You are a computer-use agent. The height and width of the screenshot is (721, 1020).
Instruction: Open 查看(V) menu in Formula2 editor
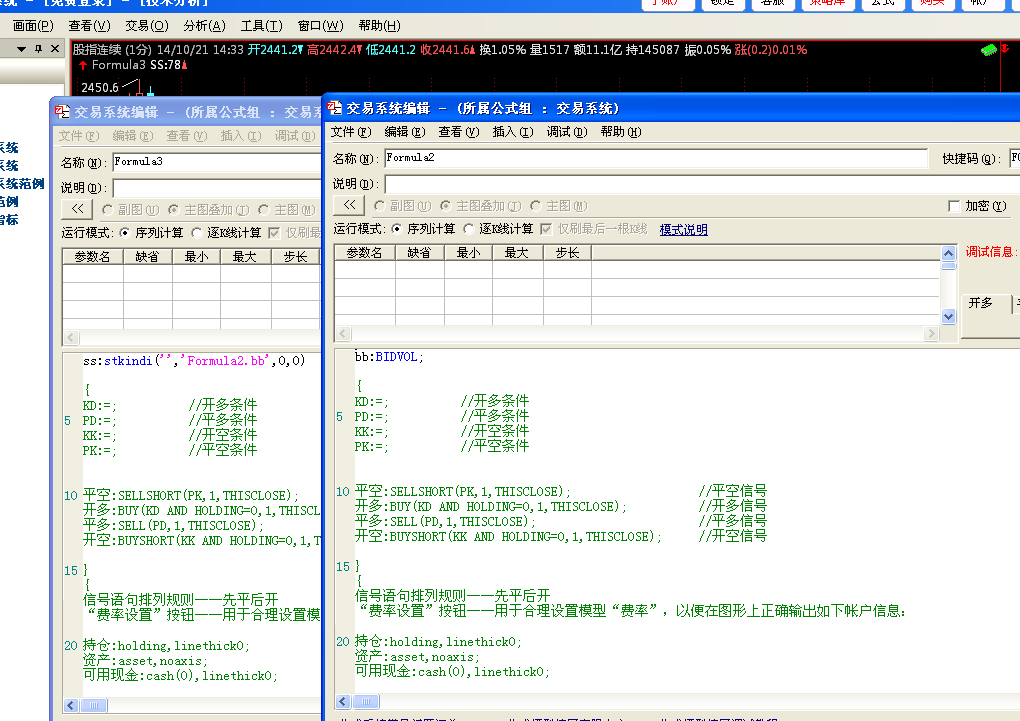(459, 132)
